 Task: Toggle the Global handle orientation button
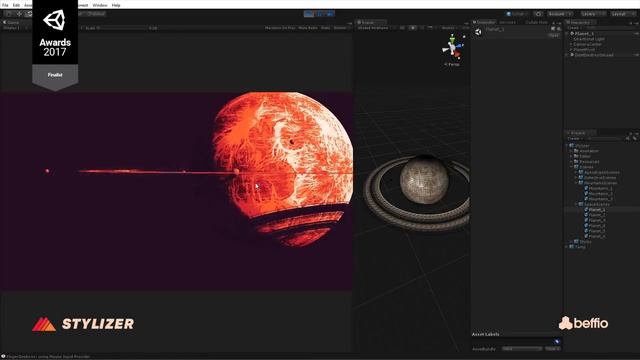tap(96, 14)
